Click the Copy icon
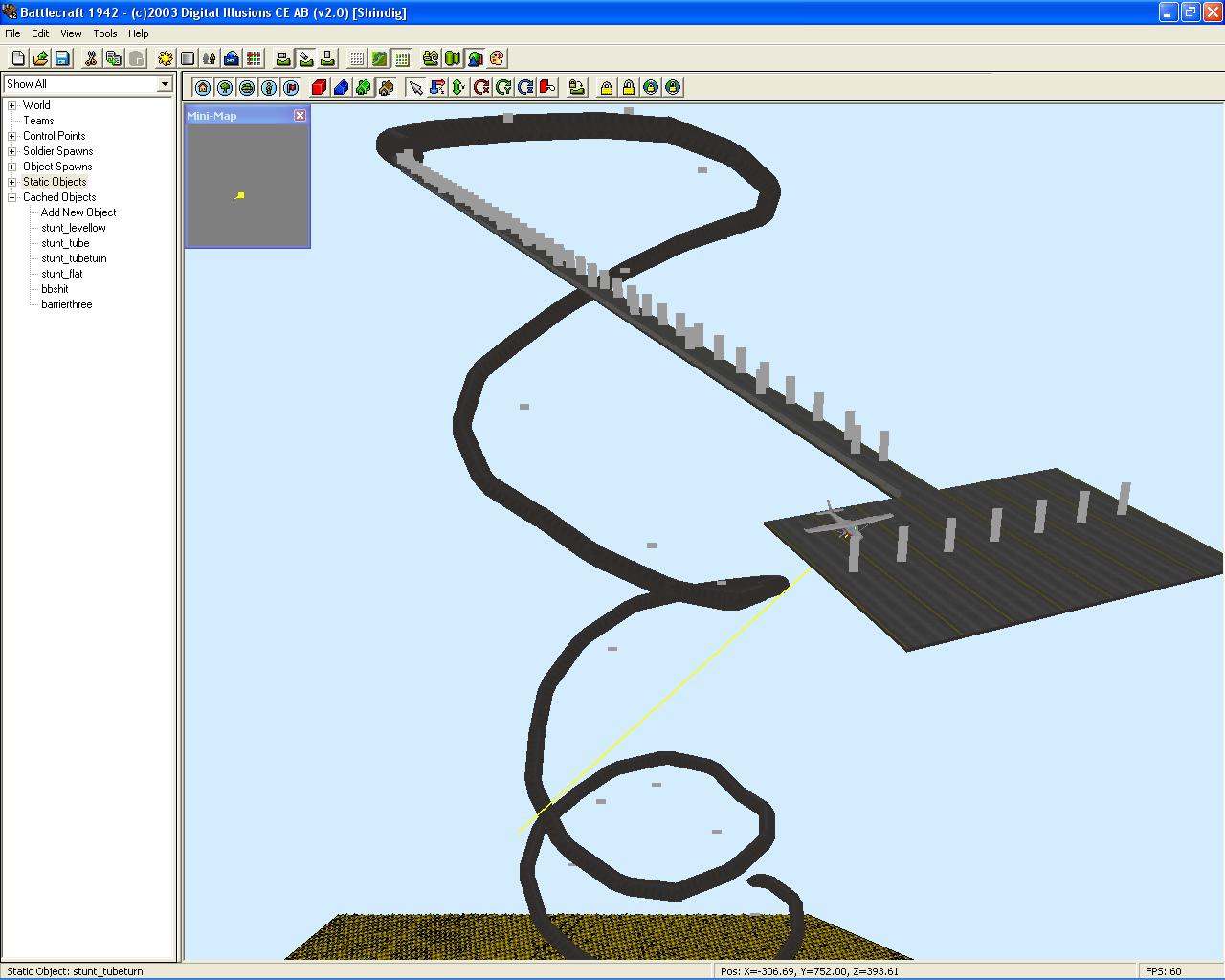 [x=113, y=58]
